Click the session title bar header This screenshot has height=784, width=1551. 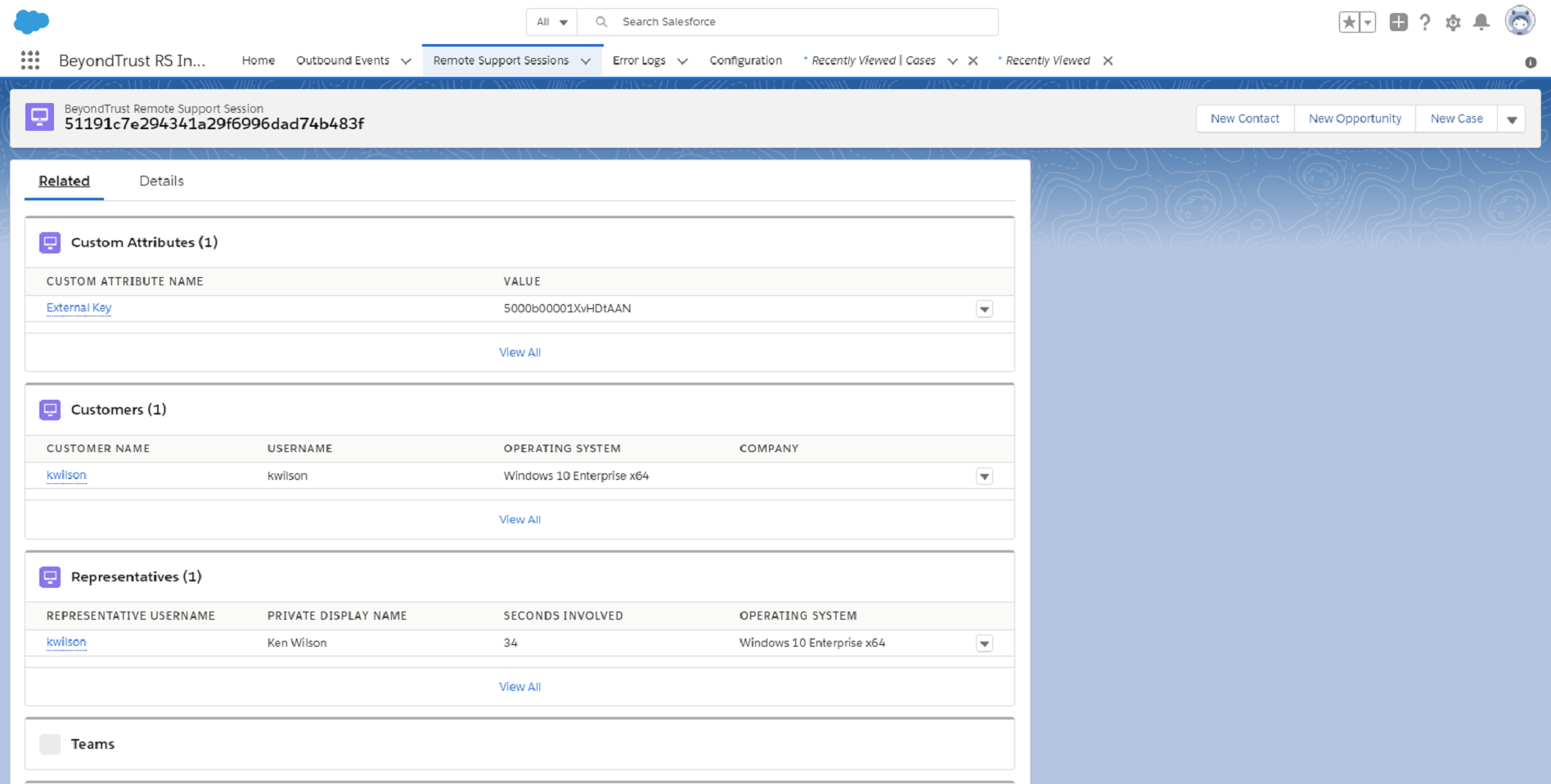click(x=214, y=124)
